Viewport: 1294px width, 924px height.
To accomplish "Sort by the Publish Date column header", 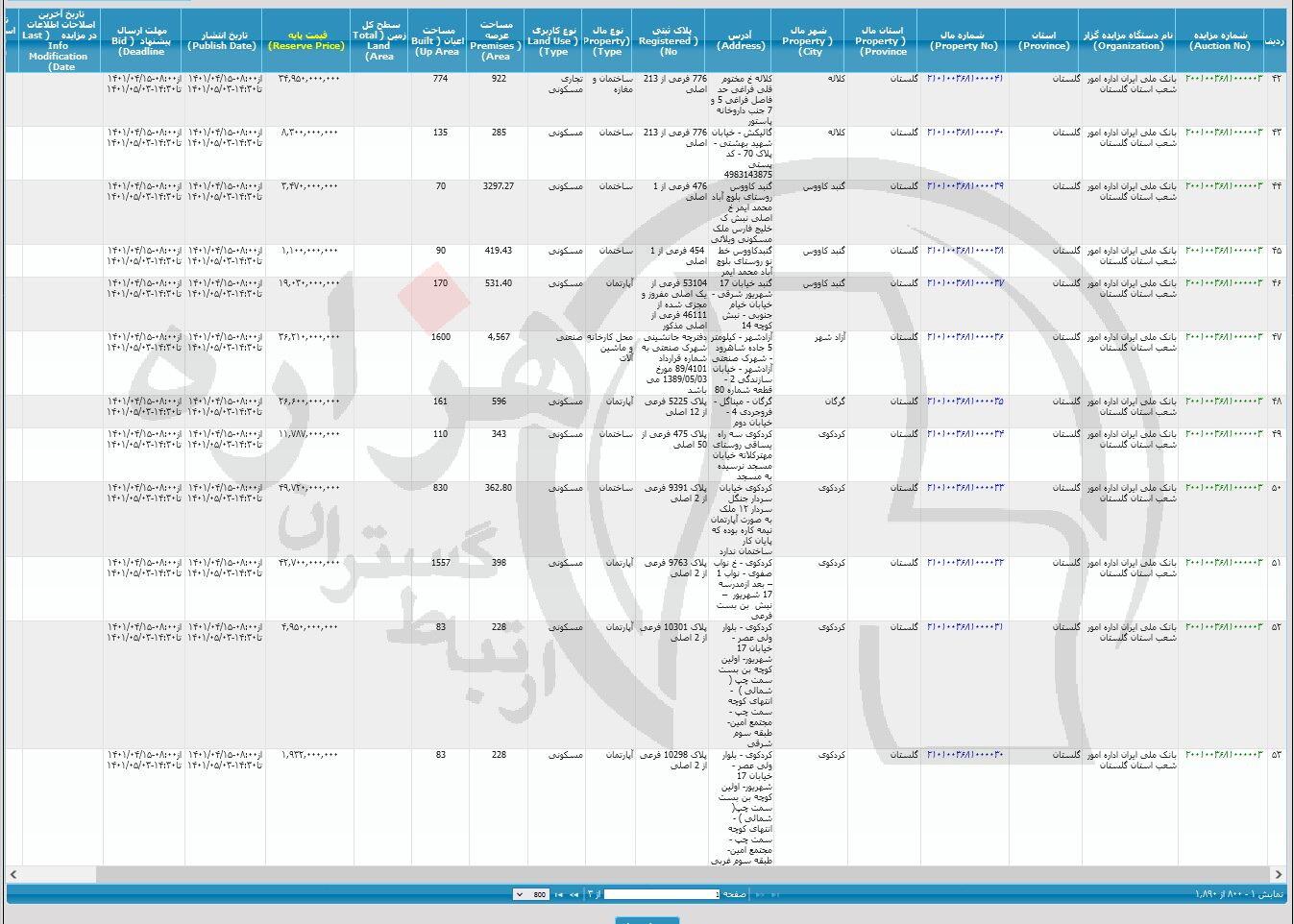I will [224, 40].
